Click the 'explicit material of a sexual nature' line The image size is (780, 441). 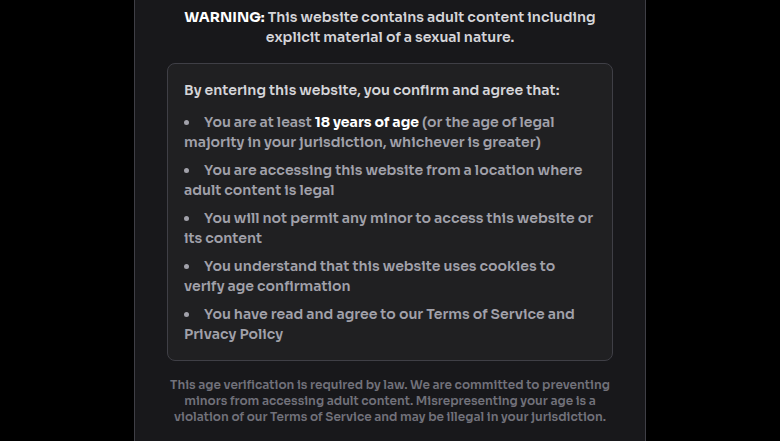(x=389, y=37)
